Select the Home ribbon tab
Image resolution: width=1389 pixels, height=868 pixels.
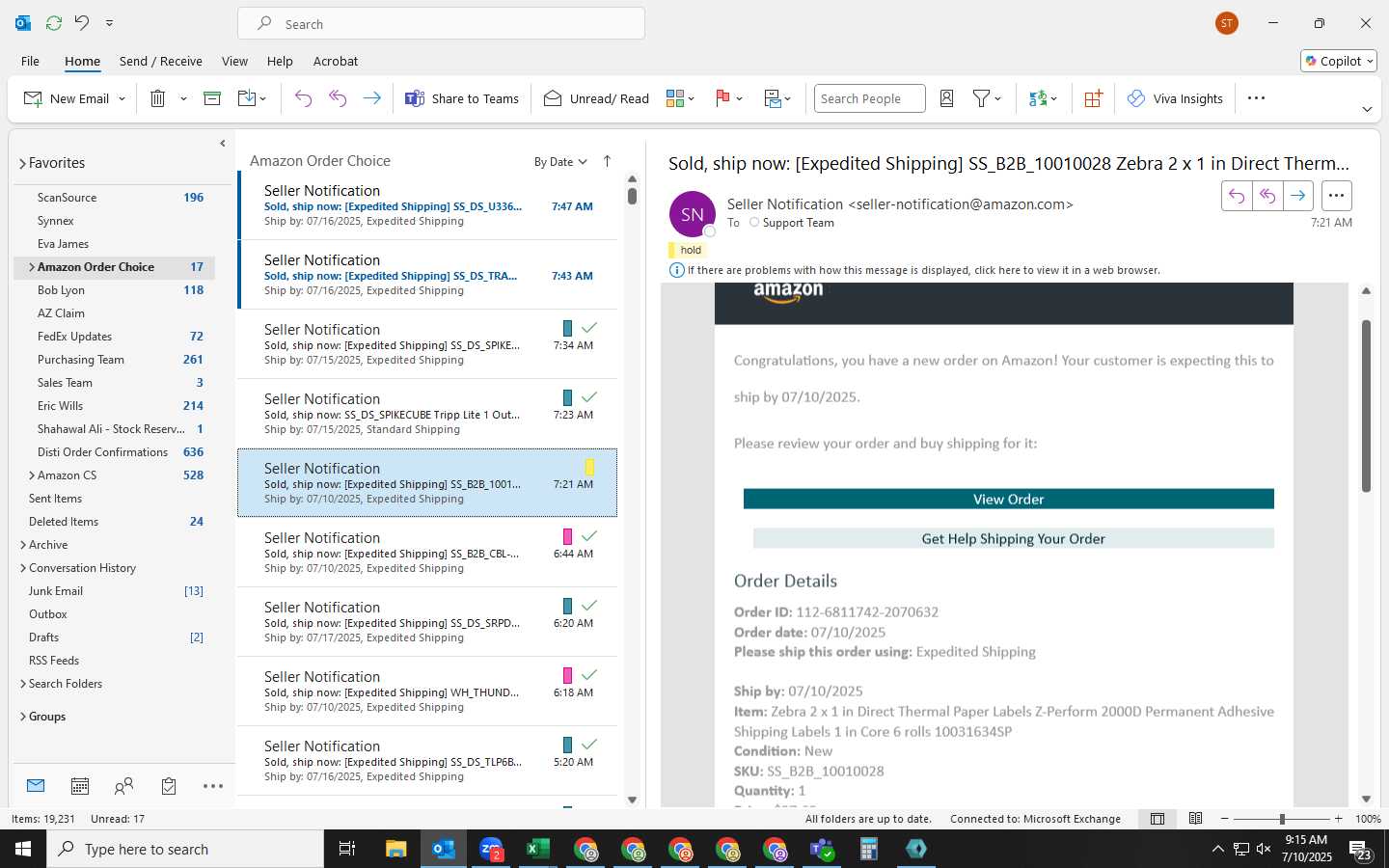82,61
